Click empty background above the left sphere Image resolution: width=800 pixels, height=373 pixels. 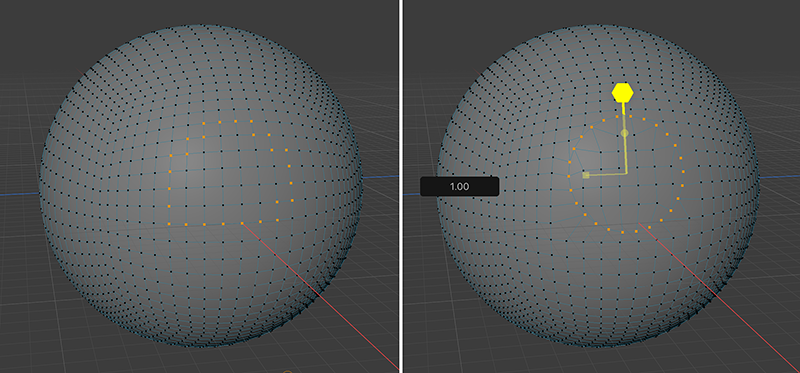coord(199,11)
